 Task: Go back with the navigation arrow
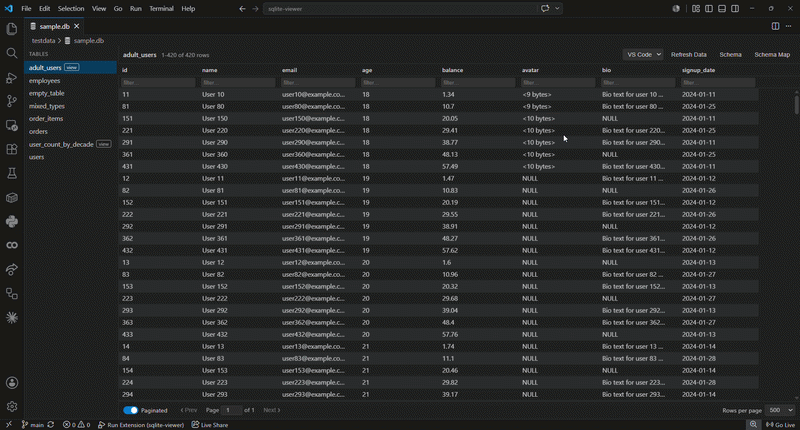pyautogui.click(x=242, y=9)
